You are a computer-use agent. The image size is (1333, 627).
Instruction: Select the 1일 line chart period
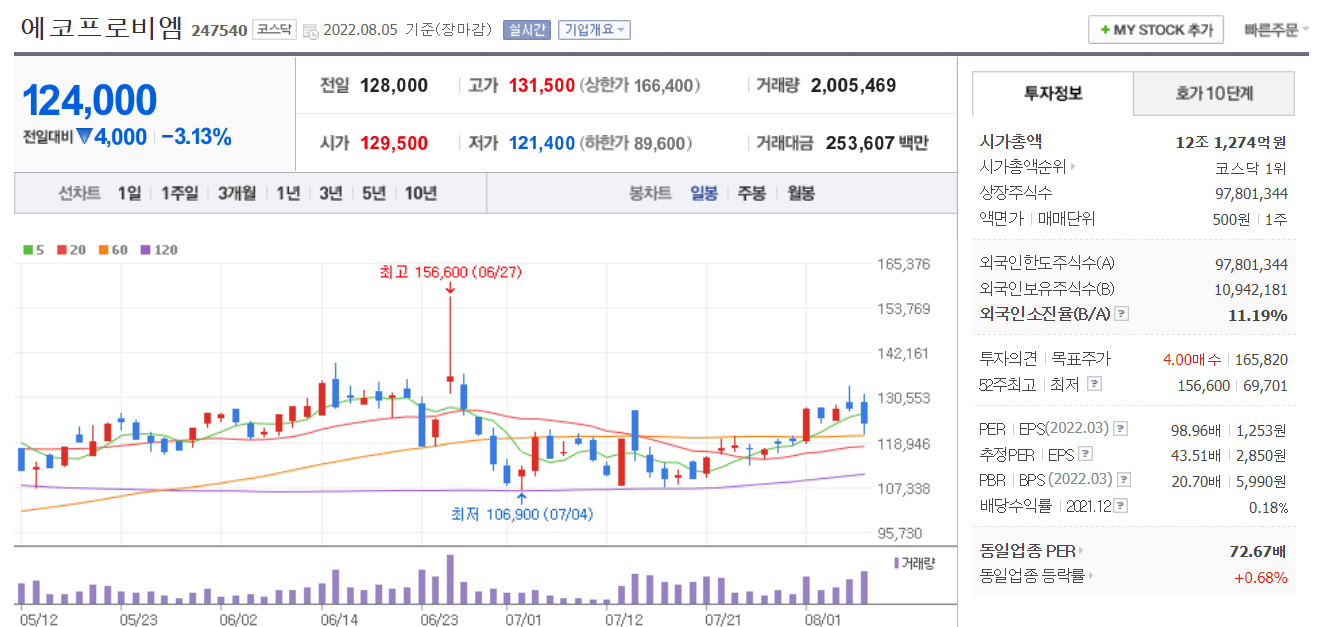click(129, 193)
